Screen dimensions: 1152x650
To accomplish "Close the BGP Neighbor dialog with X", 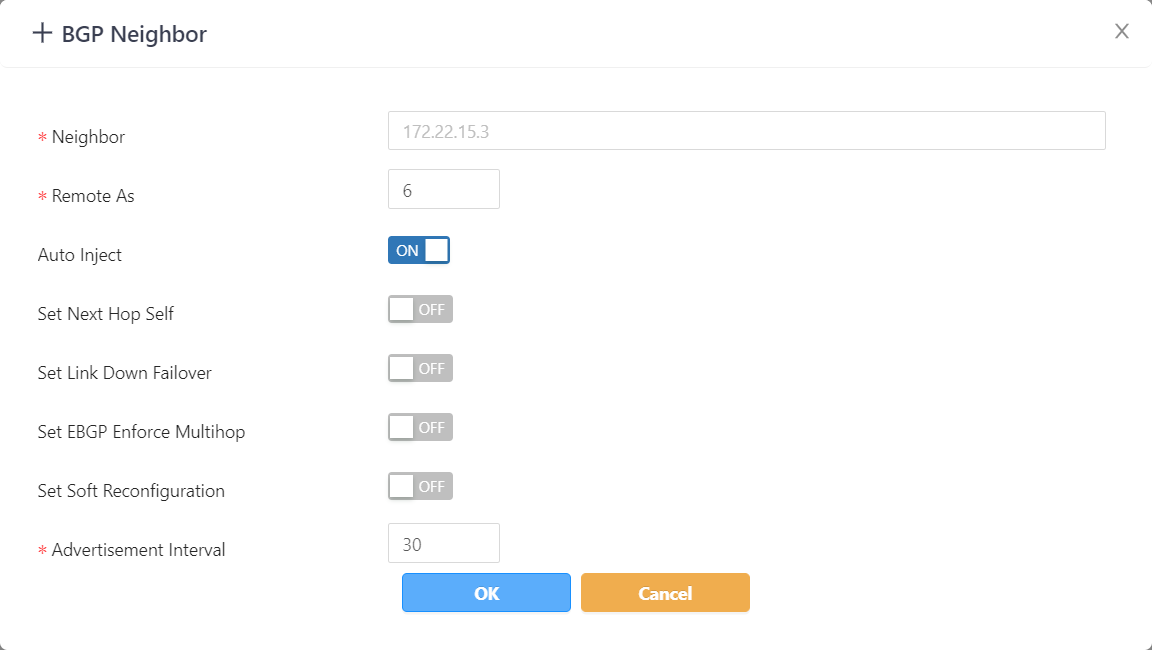I will coord(1122,31).
